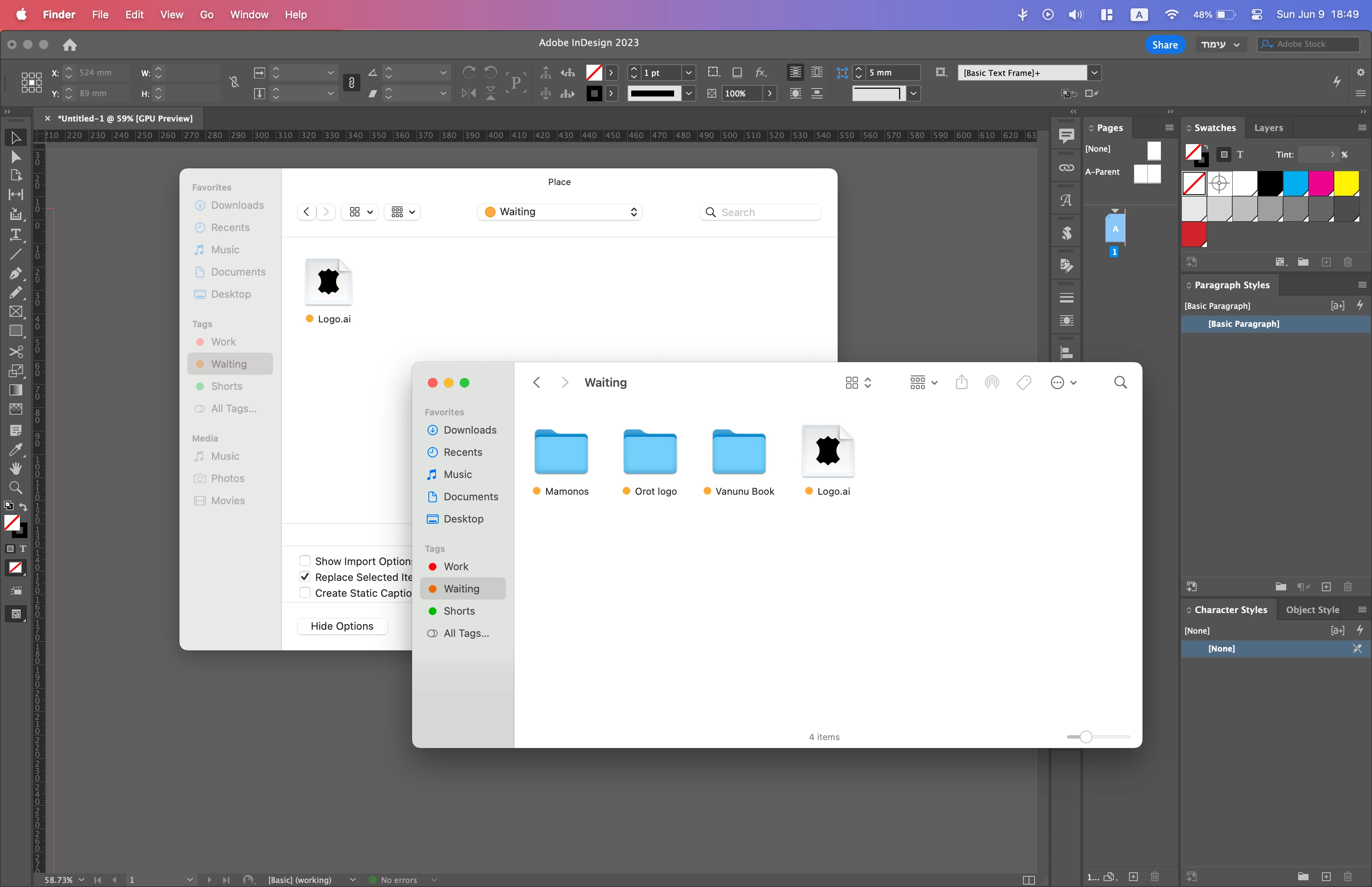Click the Hide Options button
Image resolution: width=1372 pixels, height=887 pixels.
pos(342,626)
